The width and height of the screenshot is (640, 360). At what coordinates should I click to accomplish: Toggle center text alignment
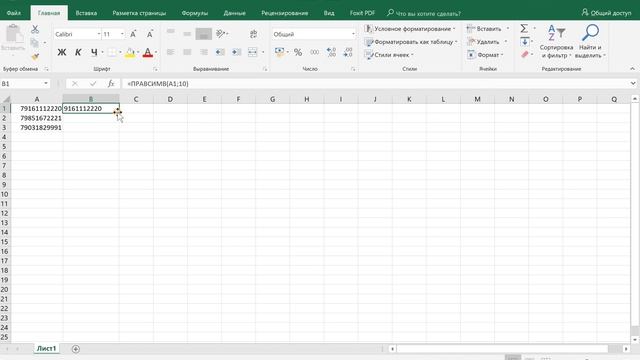tap(187, 52)
